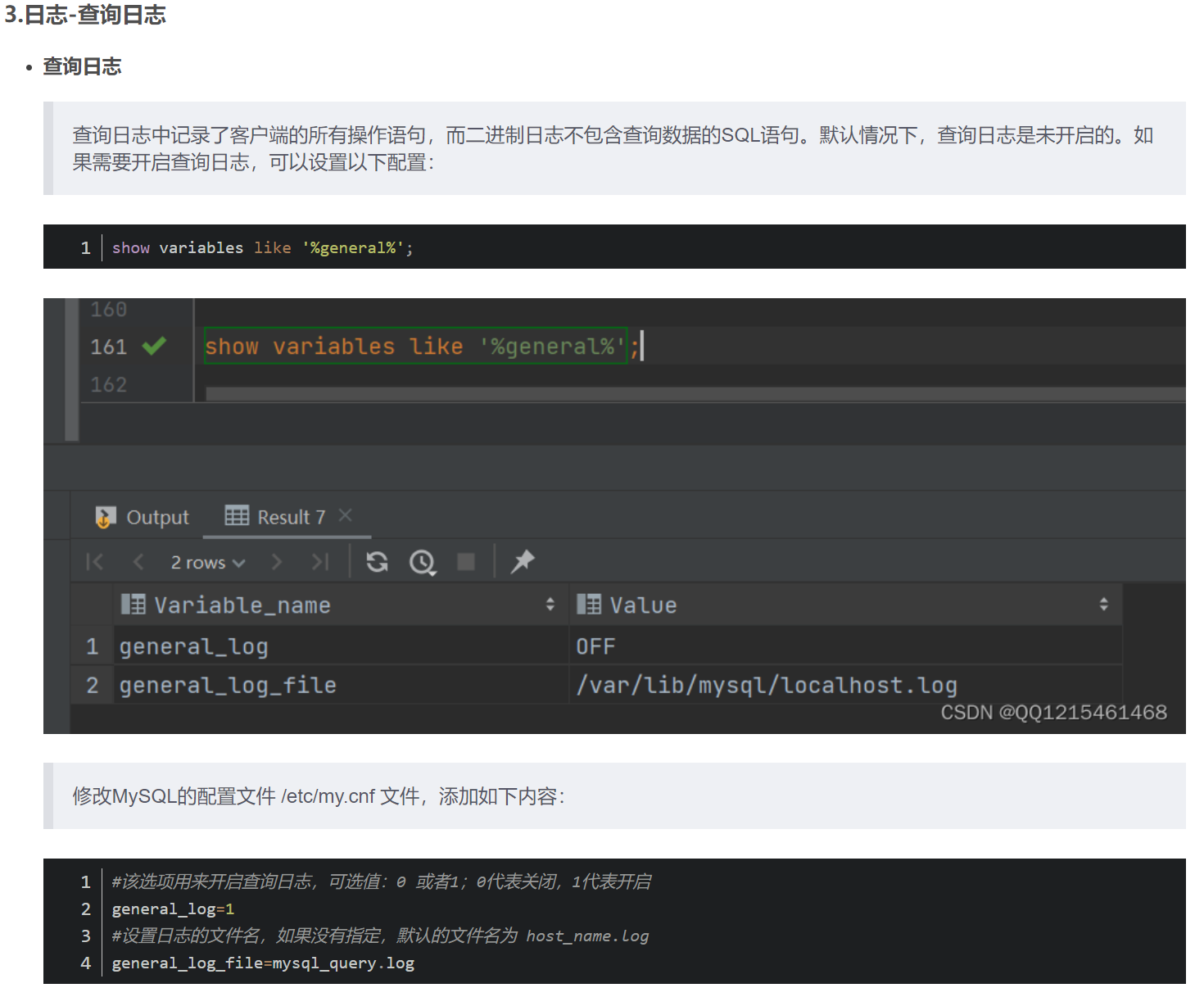Pin the result tab with pin icon
This screenshot has height=1006, width=1204.
523,562
